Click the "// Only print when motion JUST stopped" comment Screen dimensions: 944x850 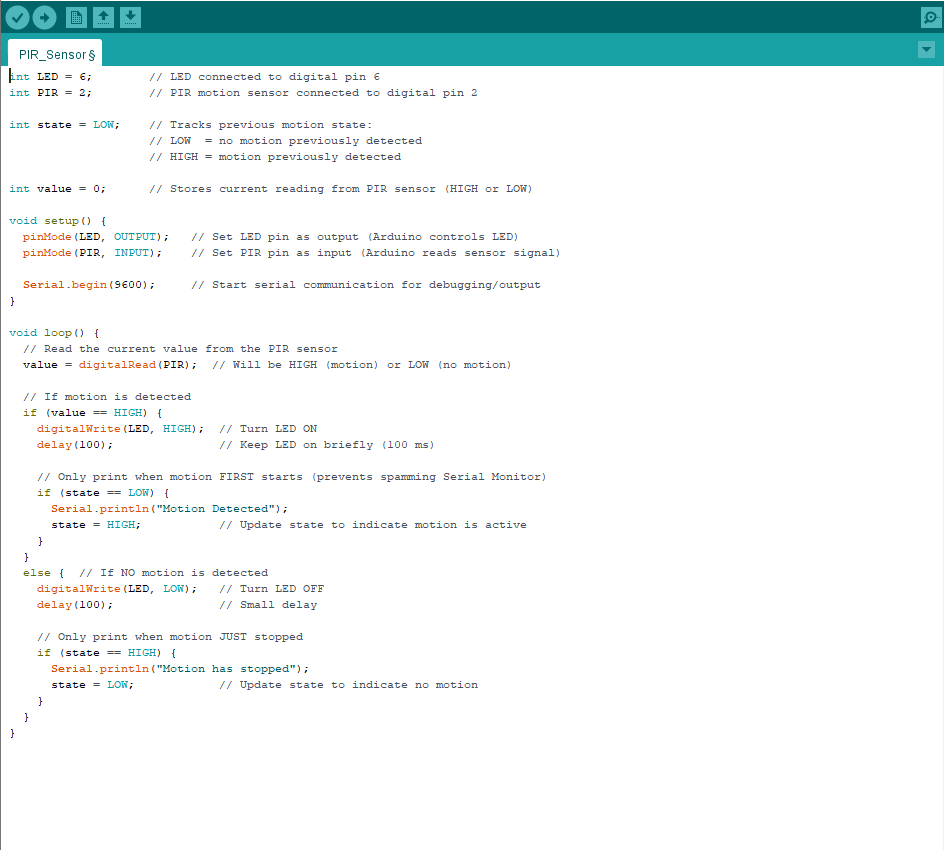coord(170,637)
